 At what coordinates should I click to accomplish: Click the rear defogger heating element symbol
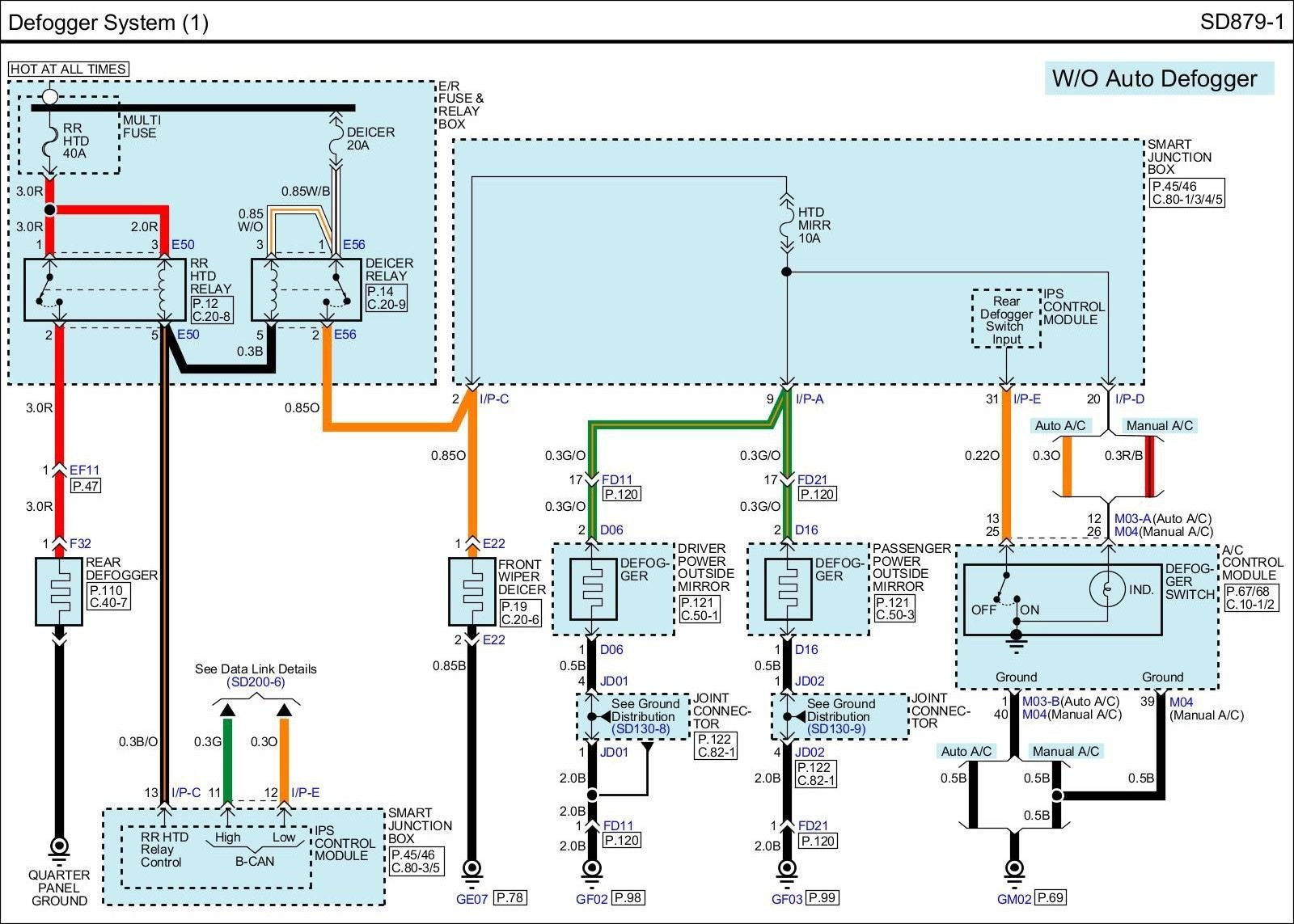coord(59,591)
